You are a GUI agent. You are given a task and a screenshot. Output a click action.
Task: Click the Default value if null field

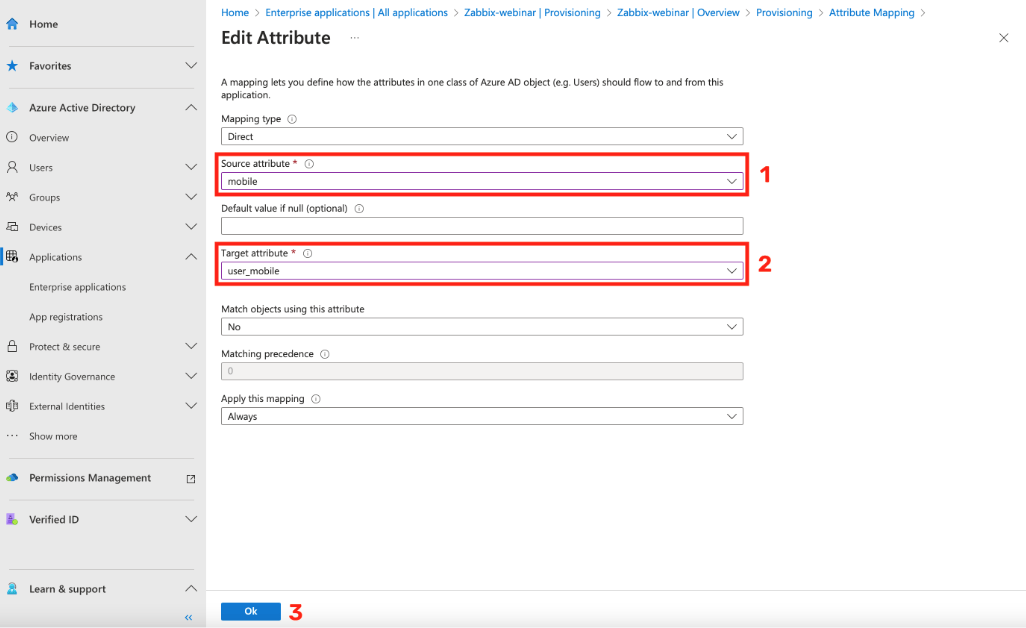[481, 226]
